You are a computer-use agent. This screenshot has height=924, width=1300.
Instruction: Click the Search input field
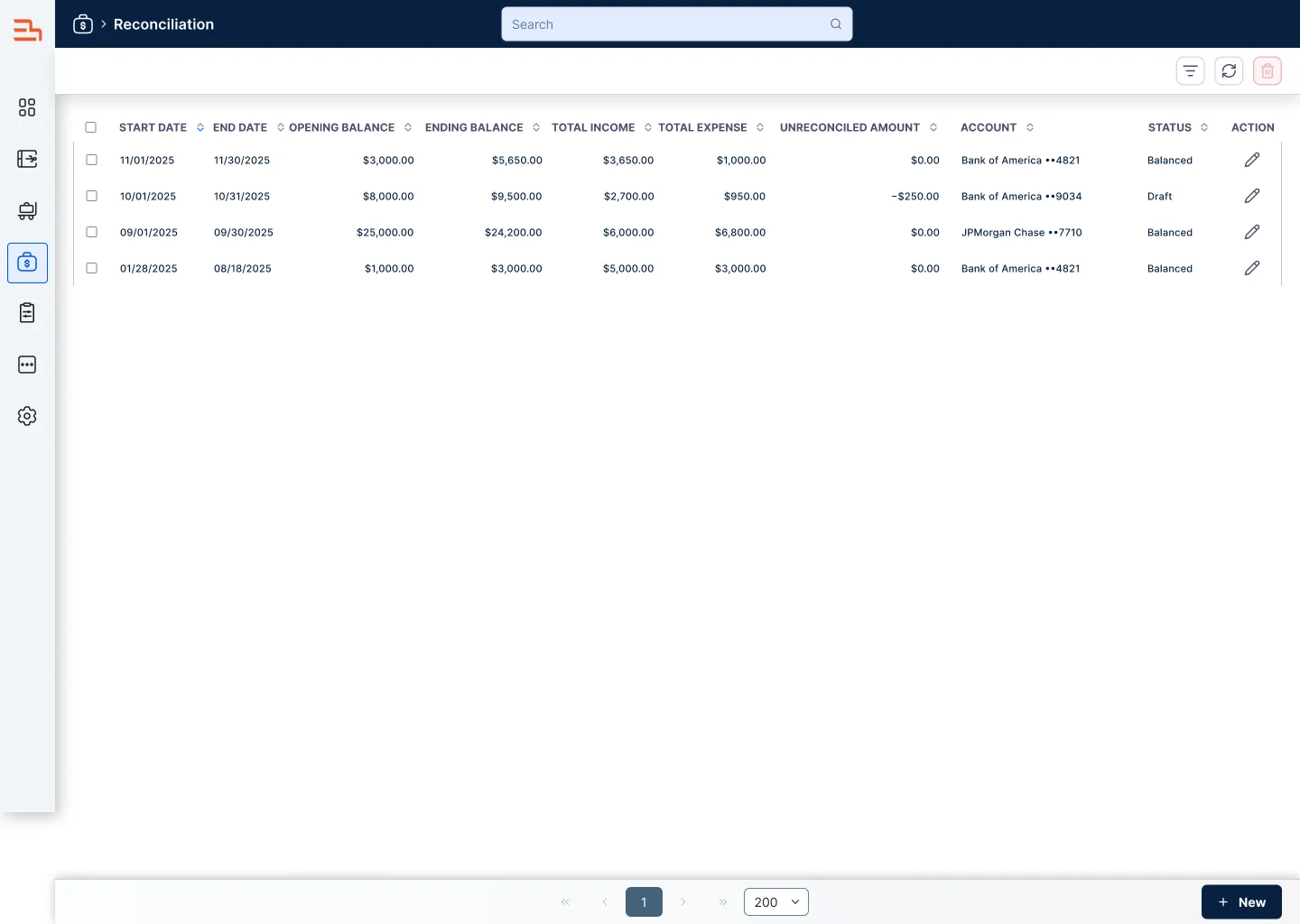[677, 24]
